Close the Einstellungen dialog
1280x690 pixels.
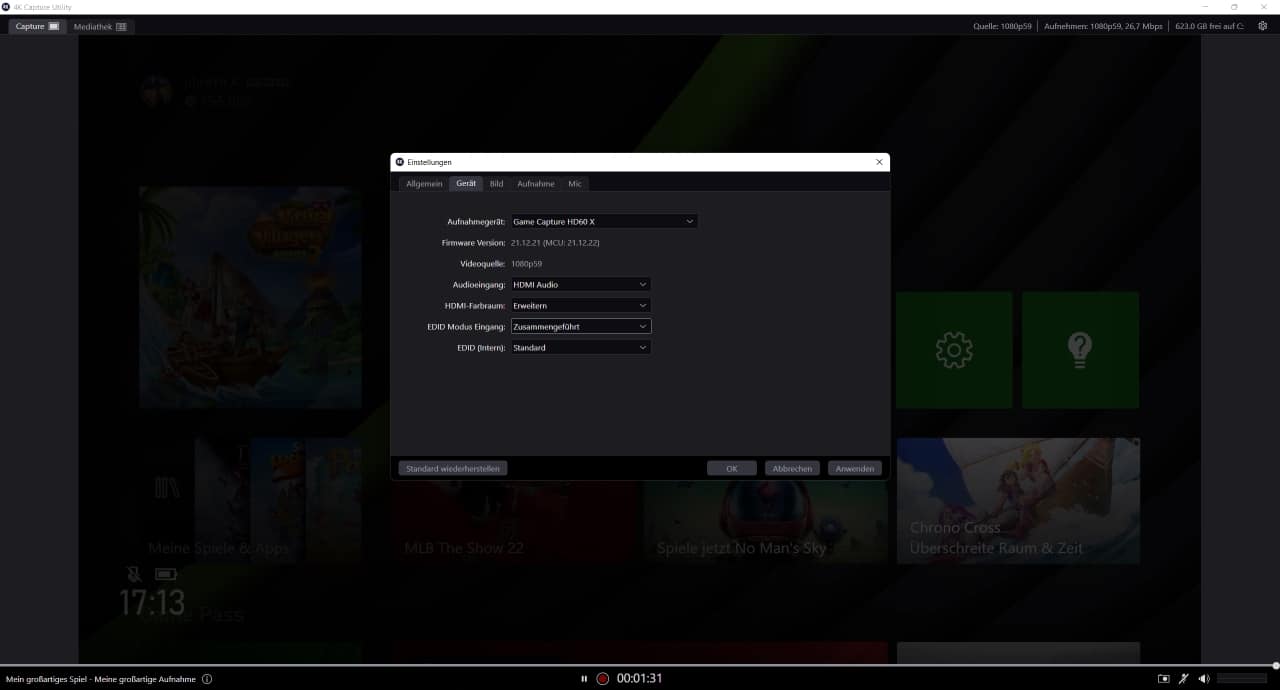[879, 162]
